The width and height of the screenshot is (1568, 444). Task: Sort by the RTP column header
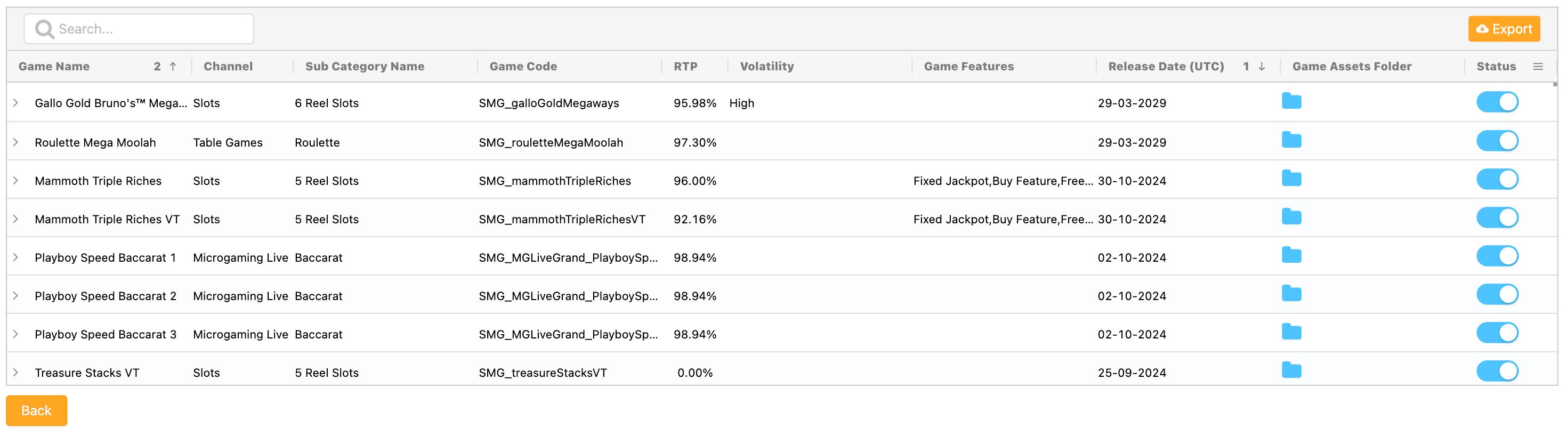[x=685, y=67]
